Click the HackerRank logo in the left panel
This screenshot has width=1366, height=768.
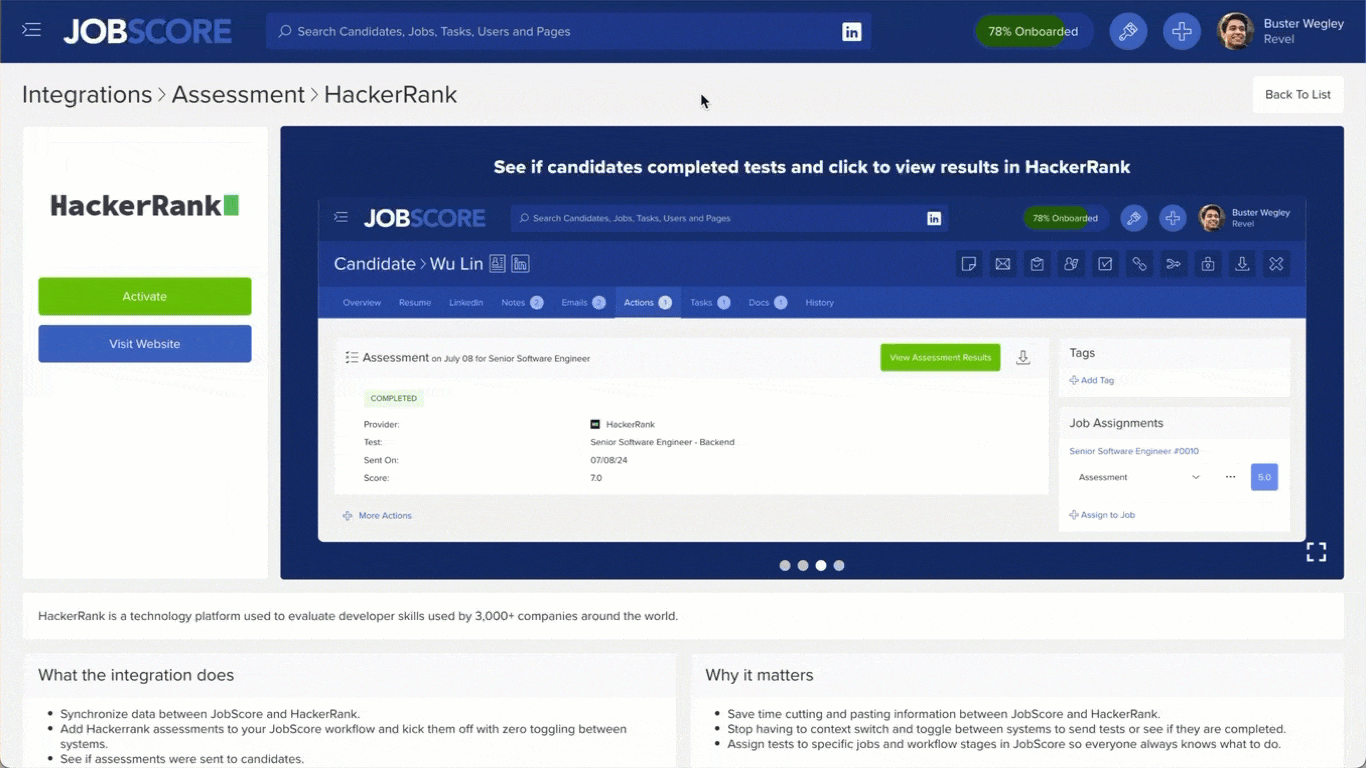tap(145, 206)
